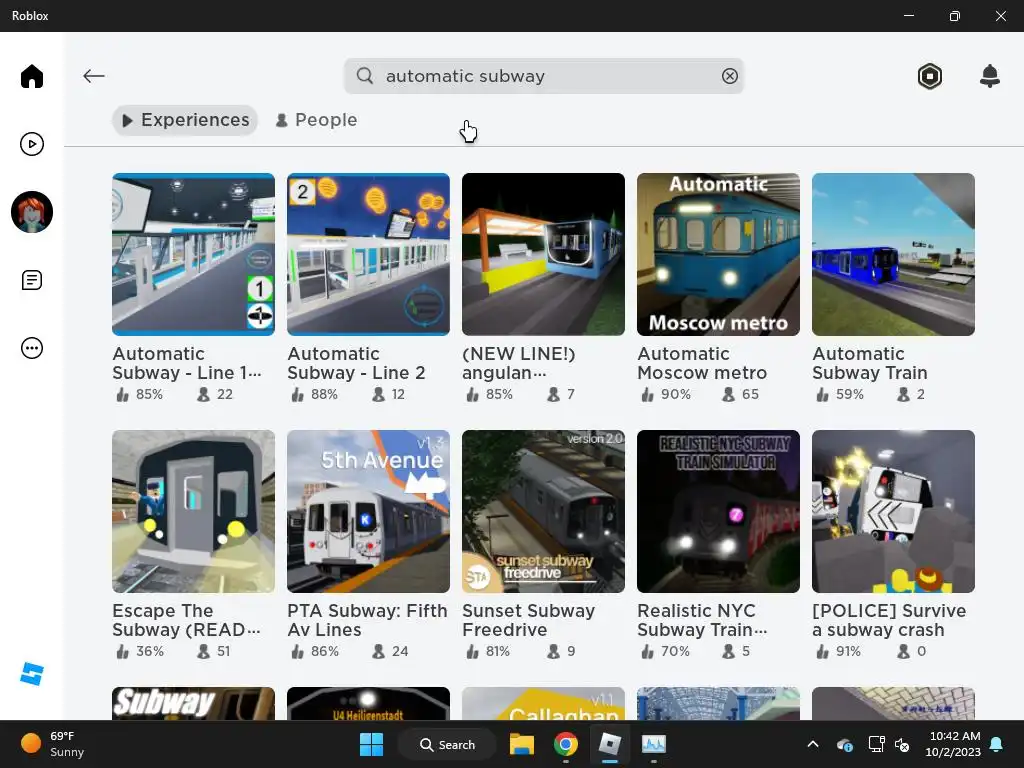The height and width of the screenshot is (768, 1024).
Task: Open Google Chrome from taskbar
Action: pyautogui.click(x=566, y=744)
